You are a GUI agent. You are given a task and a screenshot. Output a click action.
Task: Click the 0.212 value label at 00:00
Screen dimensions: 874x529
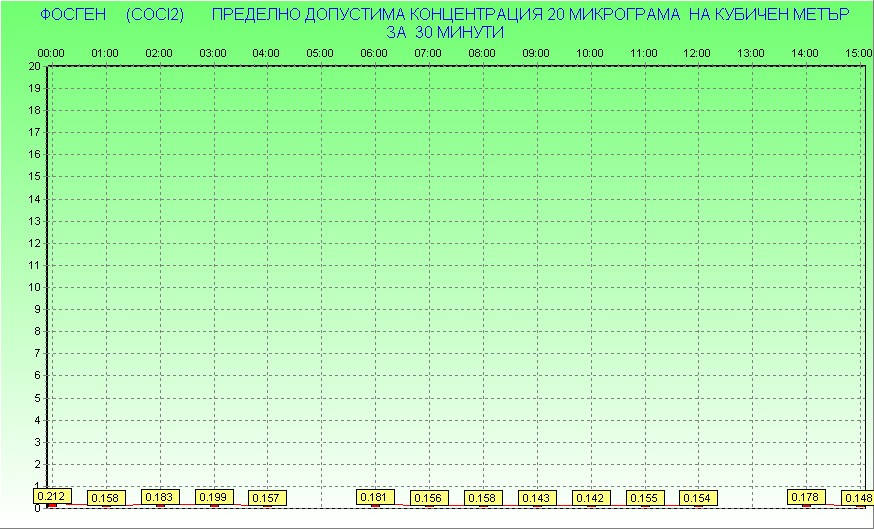click(x=52, y=496)
